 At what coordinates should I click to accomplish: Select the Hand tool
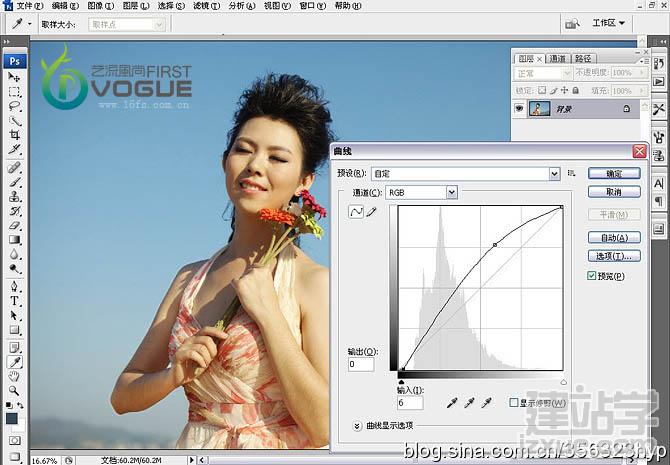(x=14, y=377)
